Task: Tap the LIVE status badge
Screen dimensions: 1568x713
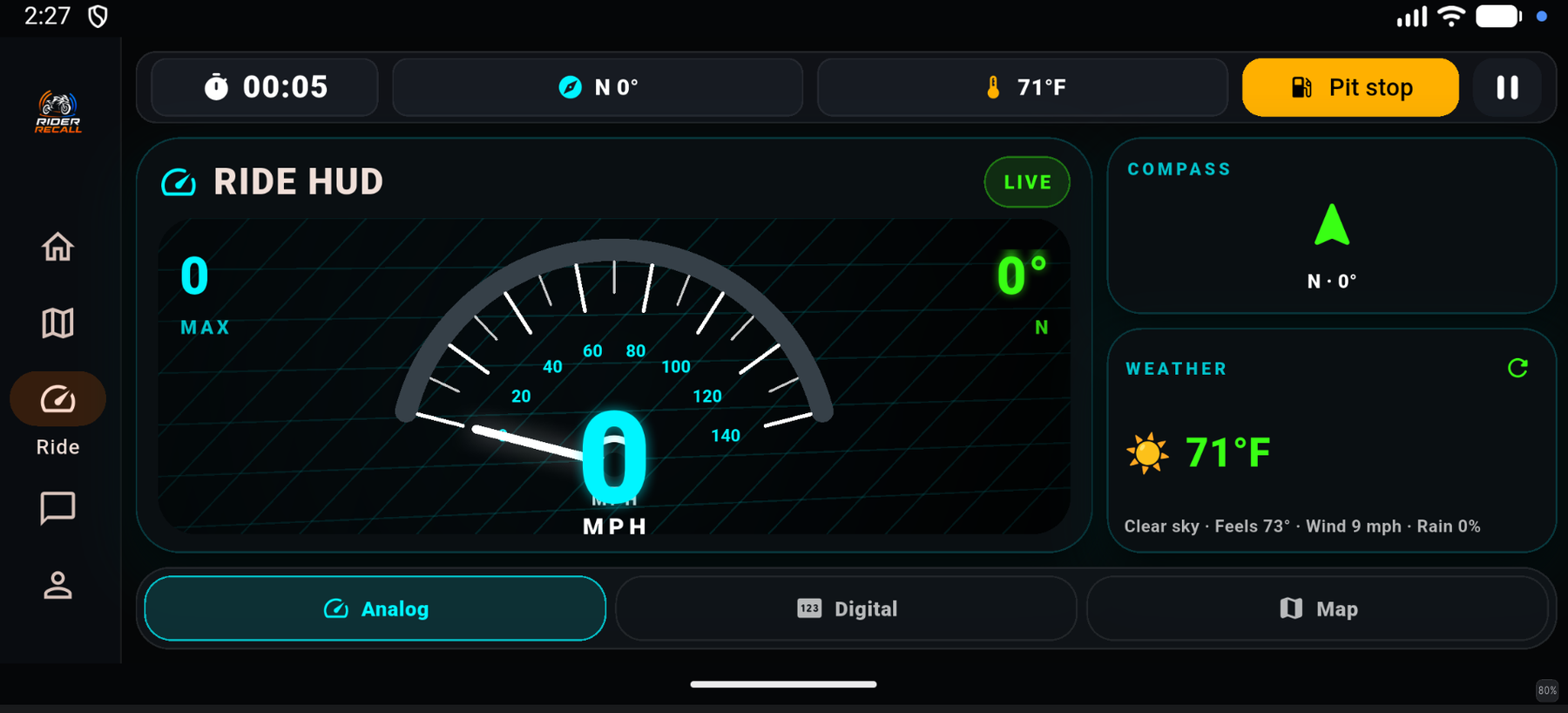Action: pos(1027,182)
